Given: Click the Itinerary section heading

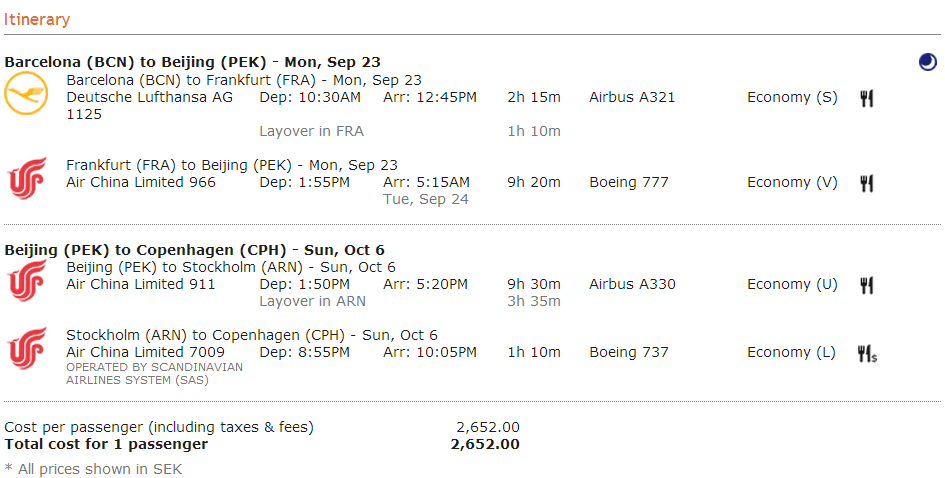Looking at the screenshot, I should coord(37,20).
